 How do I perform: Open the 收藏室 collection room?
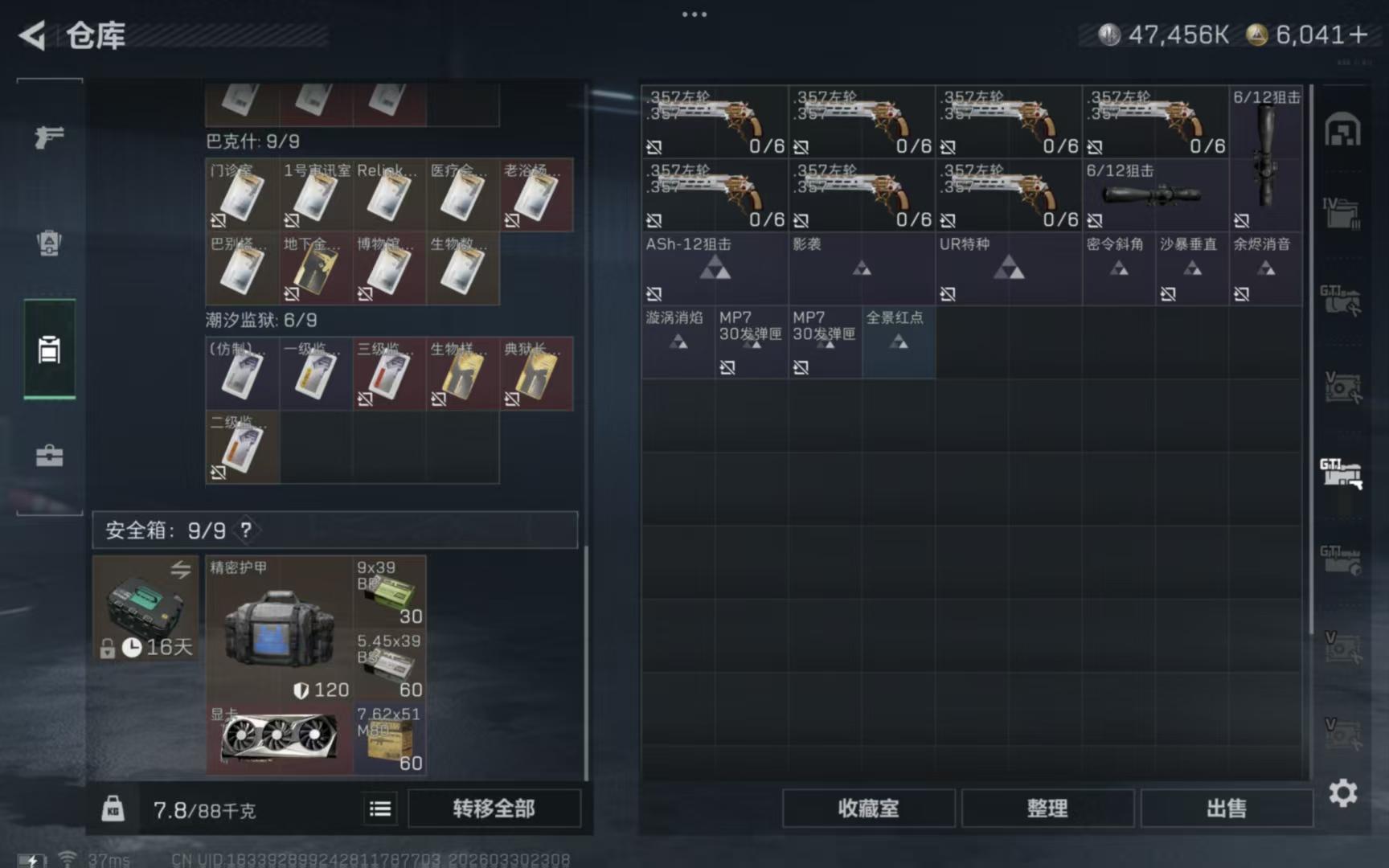[x=868, y=809]
